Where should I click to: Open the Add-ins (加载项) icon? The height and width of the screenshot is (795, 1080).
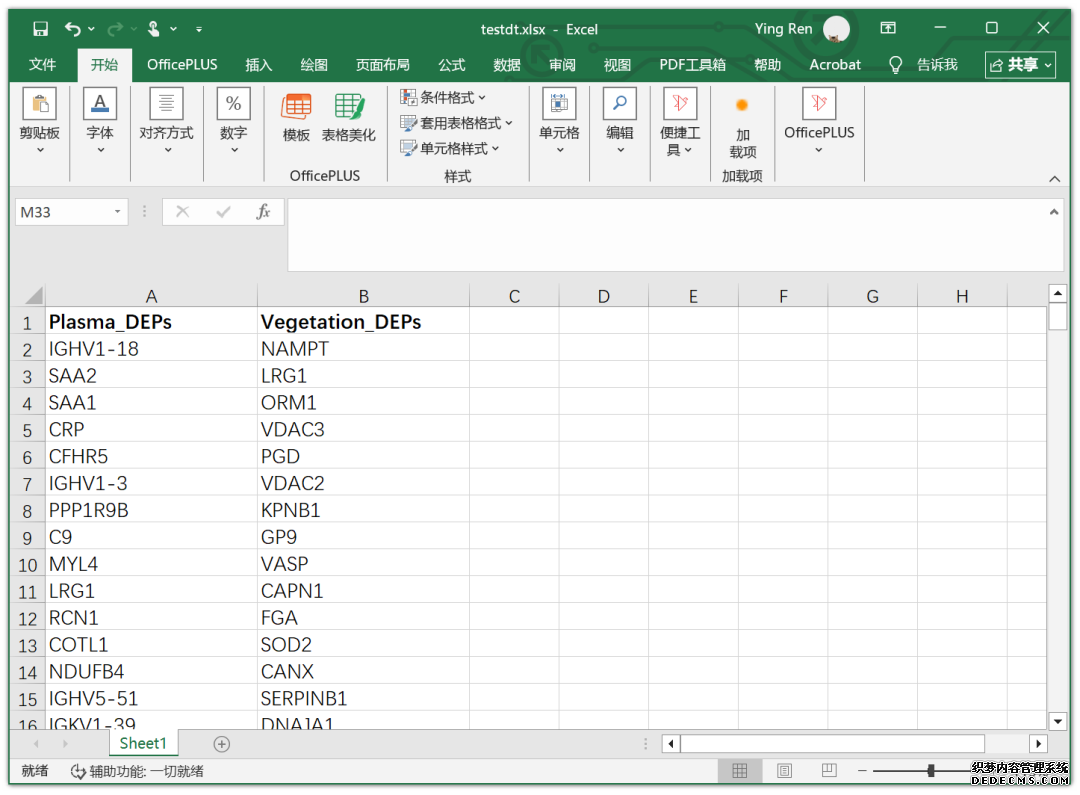(x=742, y=106)
